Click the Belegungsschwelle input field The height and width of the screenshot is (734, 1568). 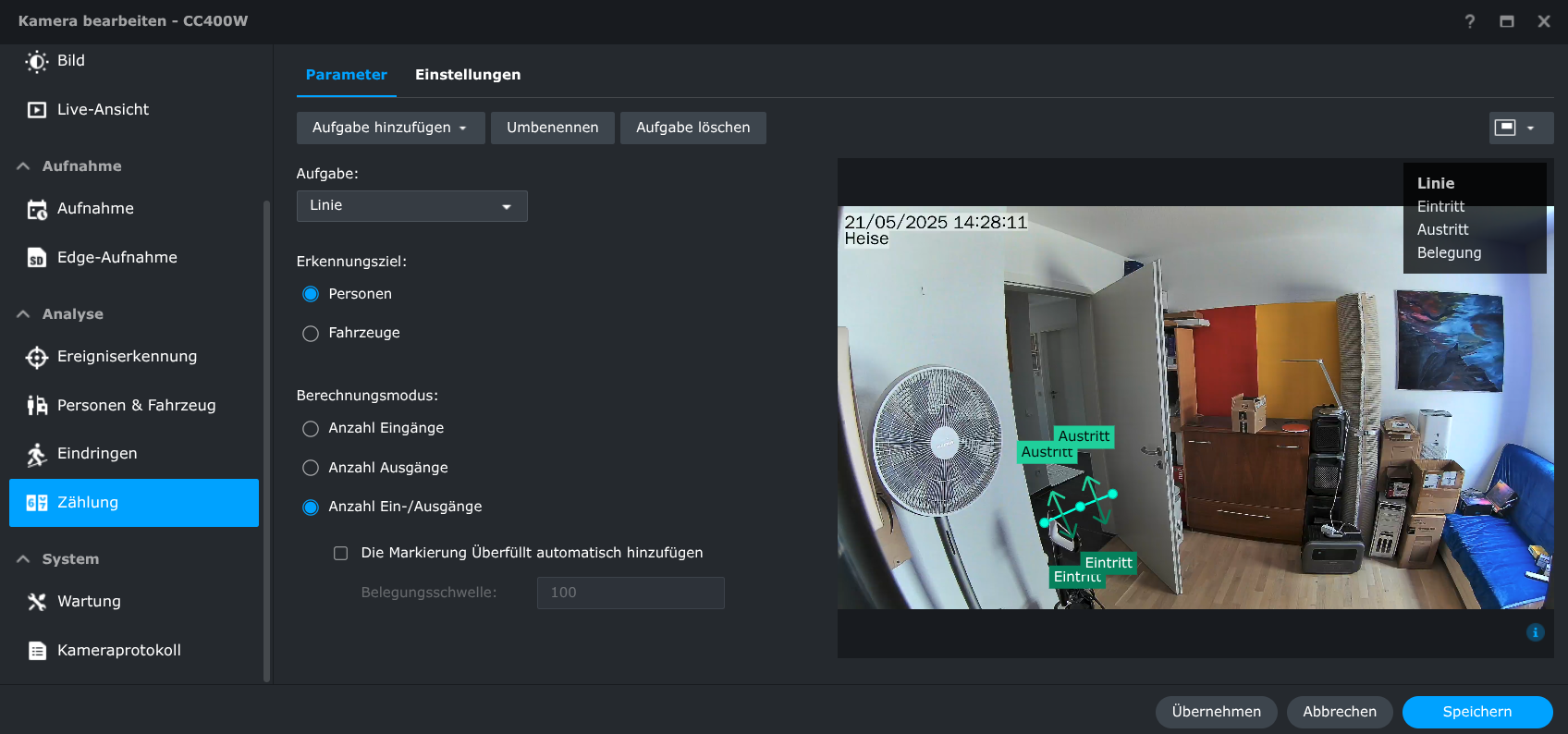pos(630,593)
